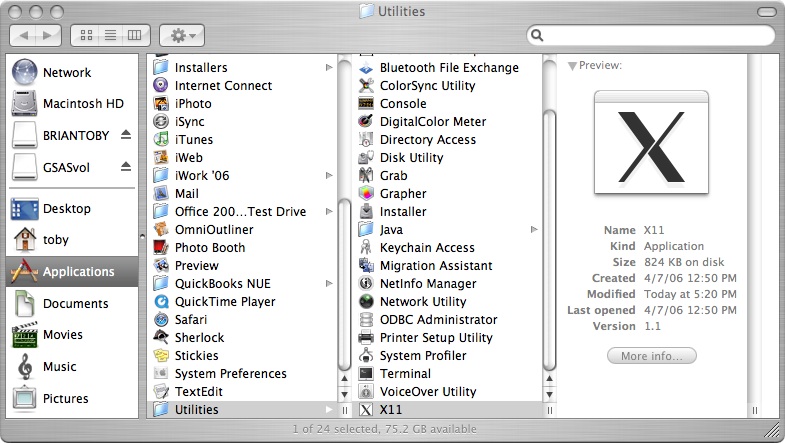Image resolution: width=785 pixels, height=443 pixels.
Task: Click the Network globe icon in sidebar
Action: click(x=25, y=72)
